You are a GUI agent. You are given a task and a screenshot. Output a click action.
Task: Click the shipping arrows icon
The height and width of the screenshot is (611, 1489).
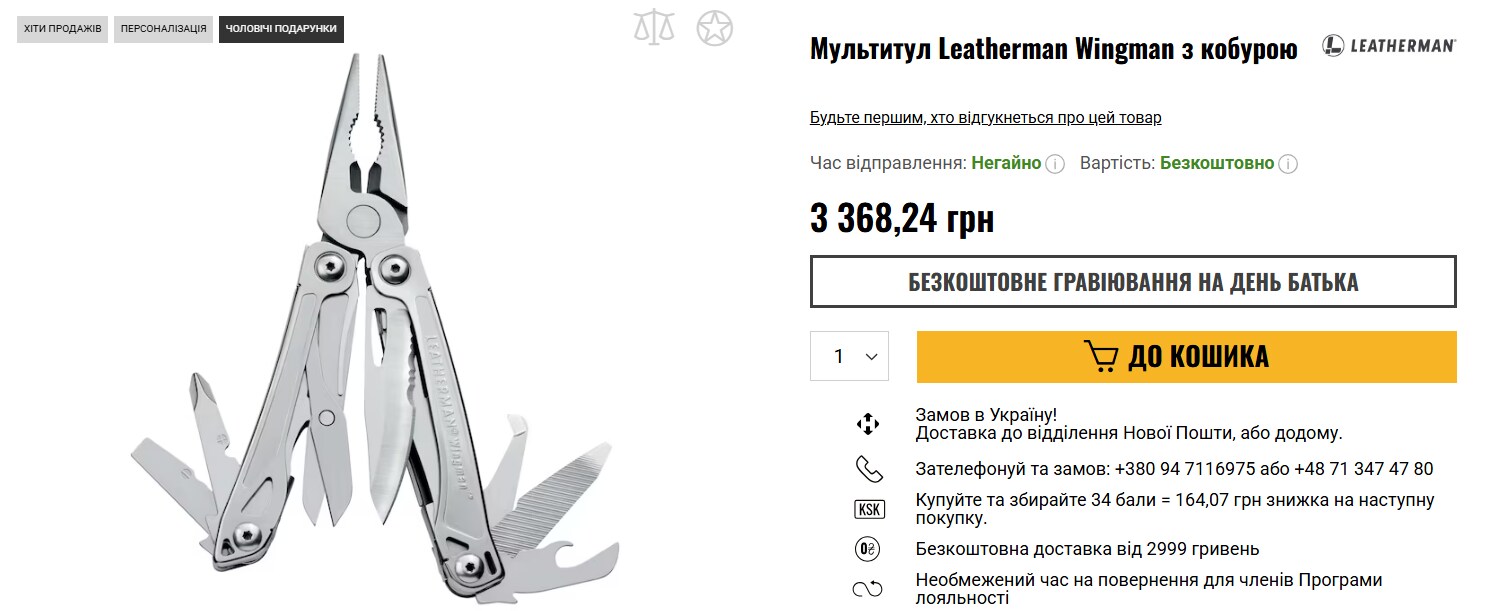tap(868, 424)
